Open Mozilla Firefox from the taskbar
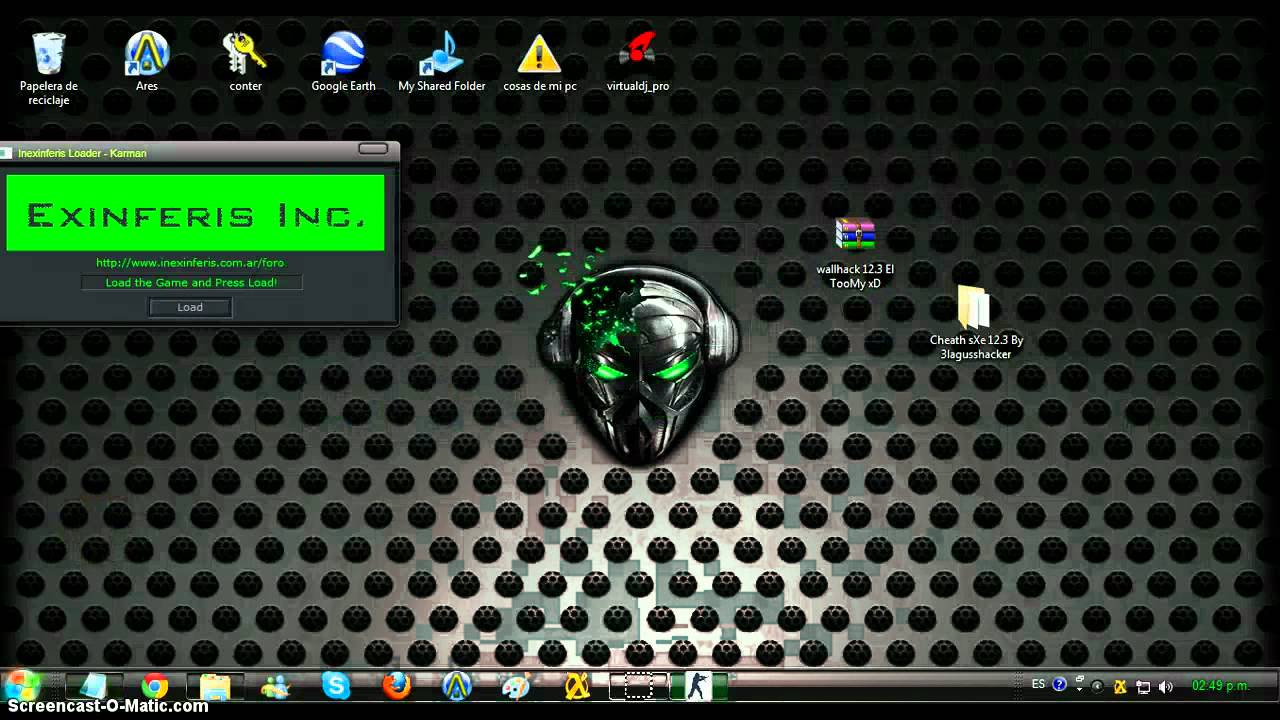 (x=397, y=686)
